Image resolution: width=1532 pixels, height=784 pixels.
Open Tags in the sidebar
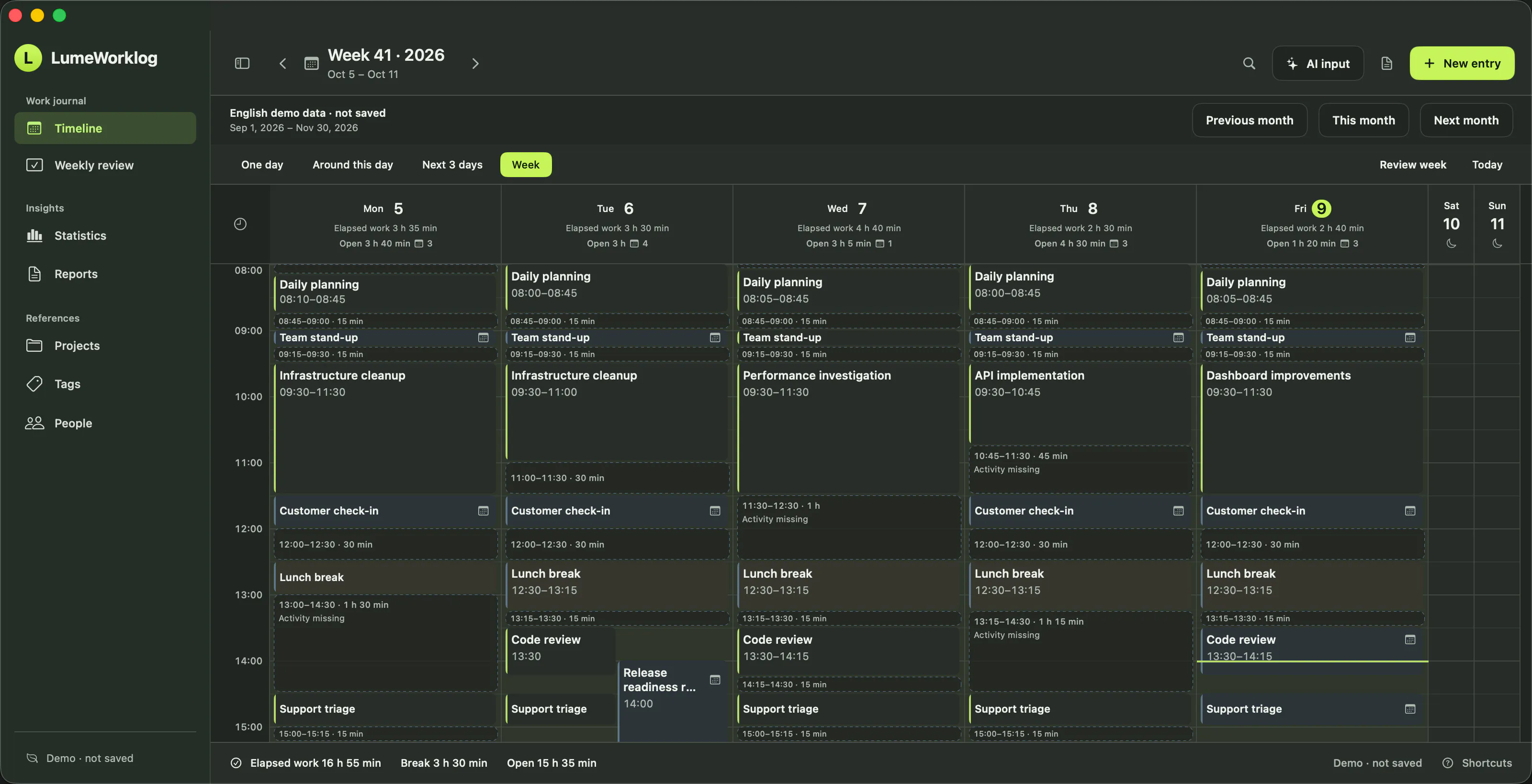click(105, 384)
